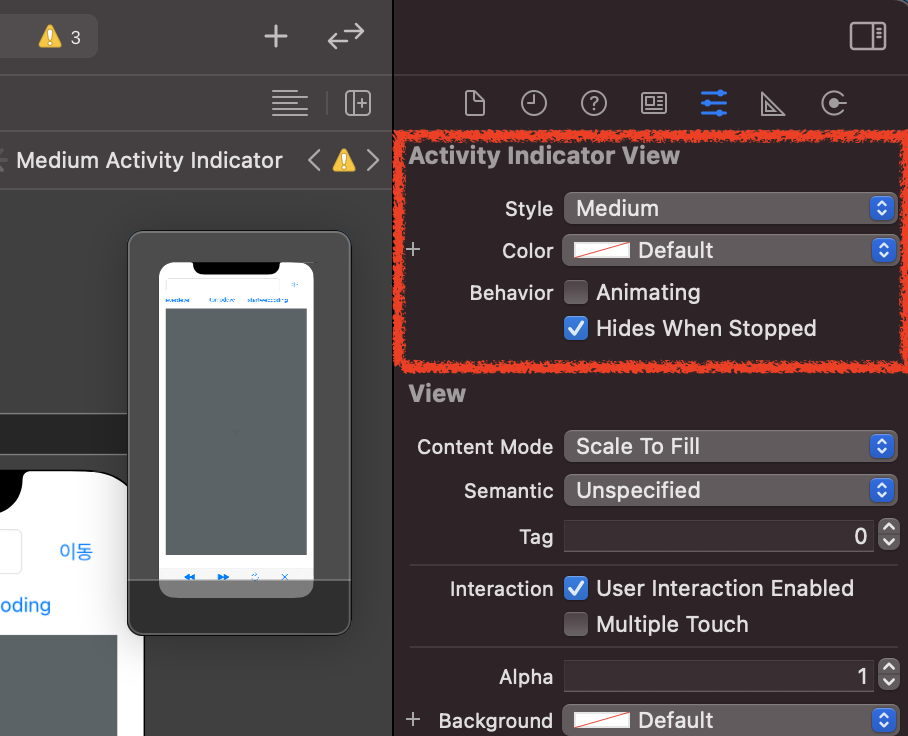Click the Alpha input field

pos(719,676)
